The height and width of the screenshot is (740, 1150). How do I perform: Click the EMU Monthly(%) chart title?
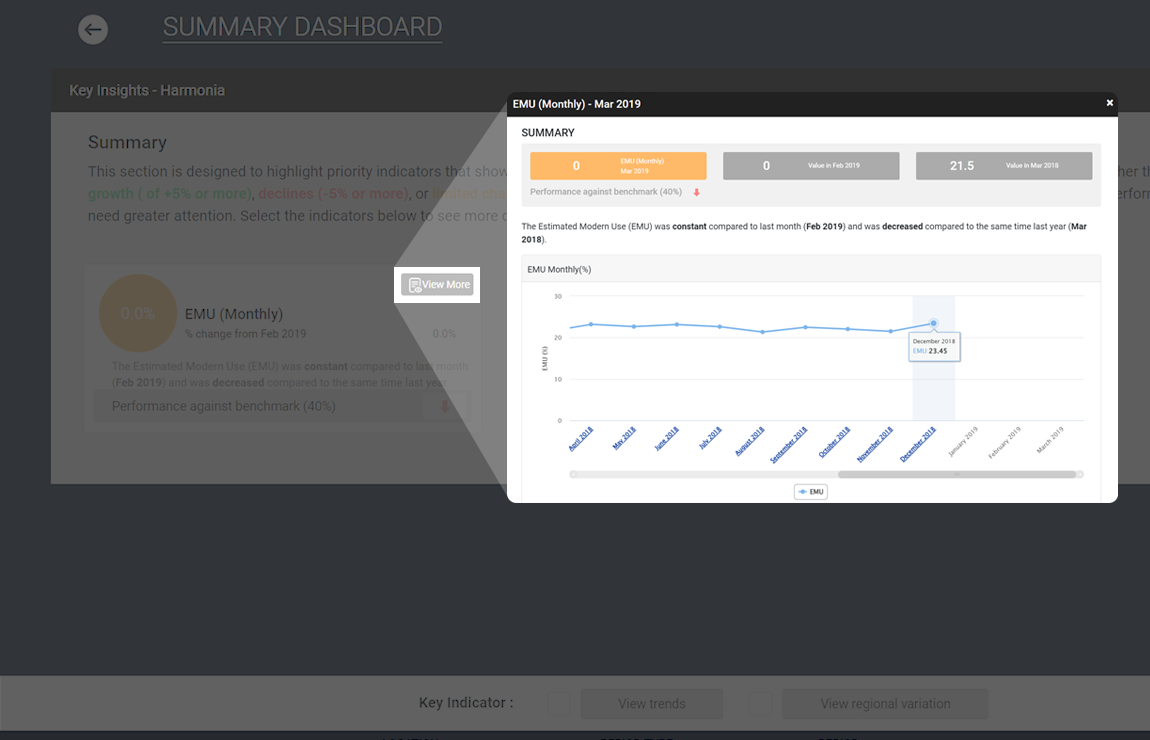point(559,269)
